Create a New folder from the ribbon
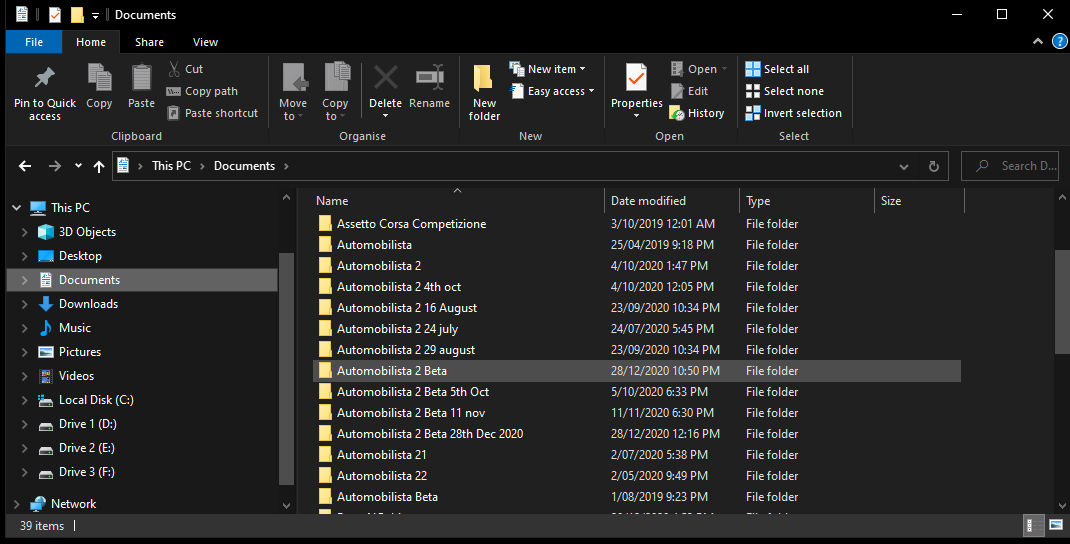1070x544 pixels. pos(484,90)
